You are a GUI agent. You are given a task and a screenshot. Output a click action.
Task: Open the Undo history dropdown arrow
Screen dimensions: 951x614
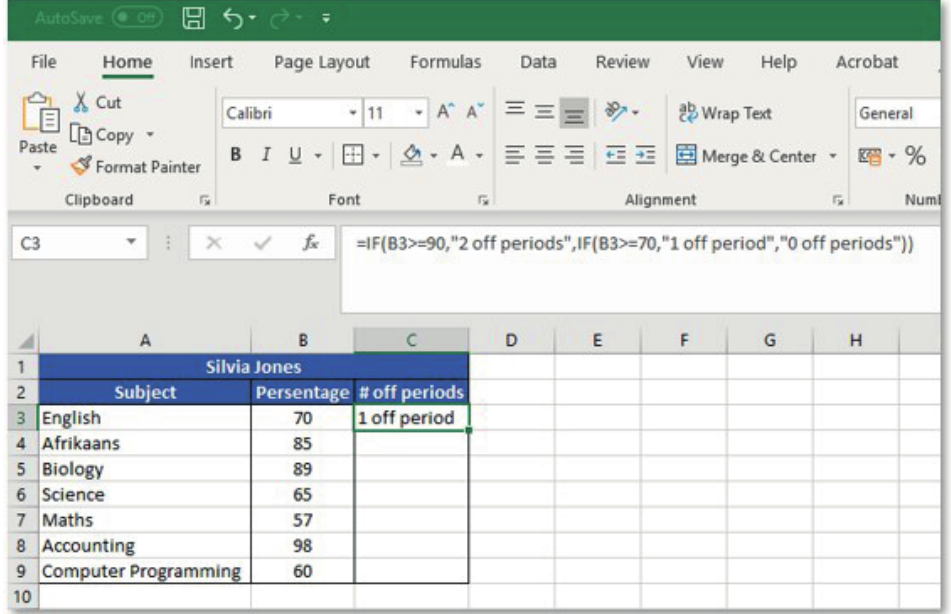point(252,18)
